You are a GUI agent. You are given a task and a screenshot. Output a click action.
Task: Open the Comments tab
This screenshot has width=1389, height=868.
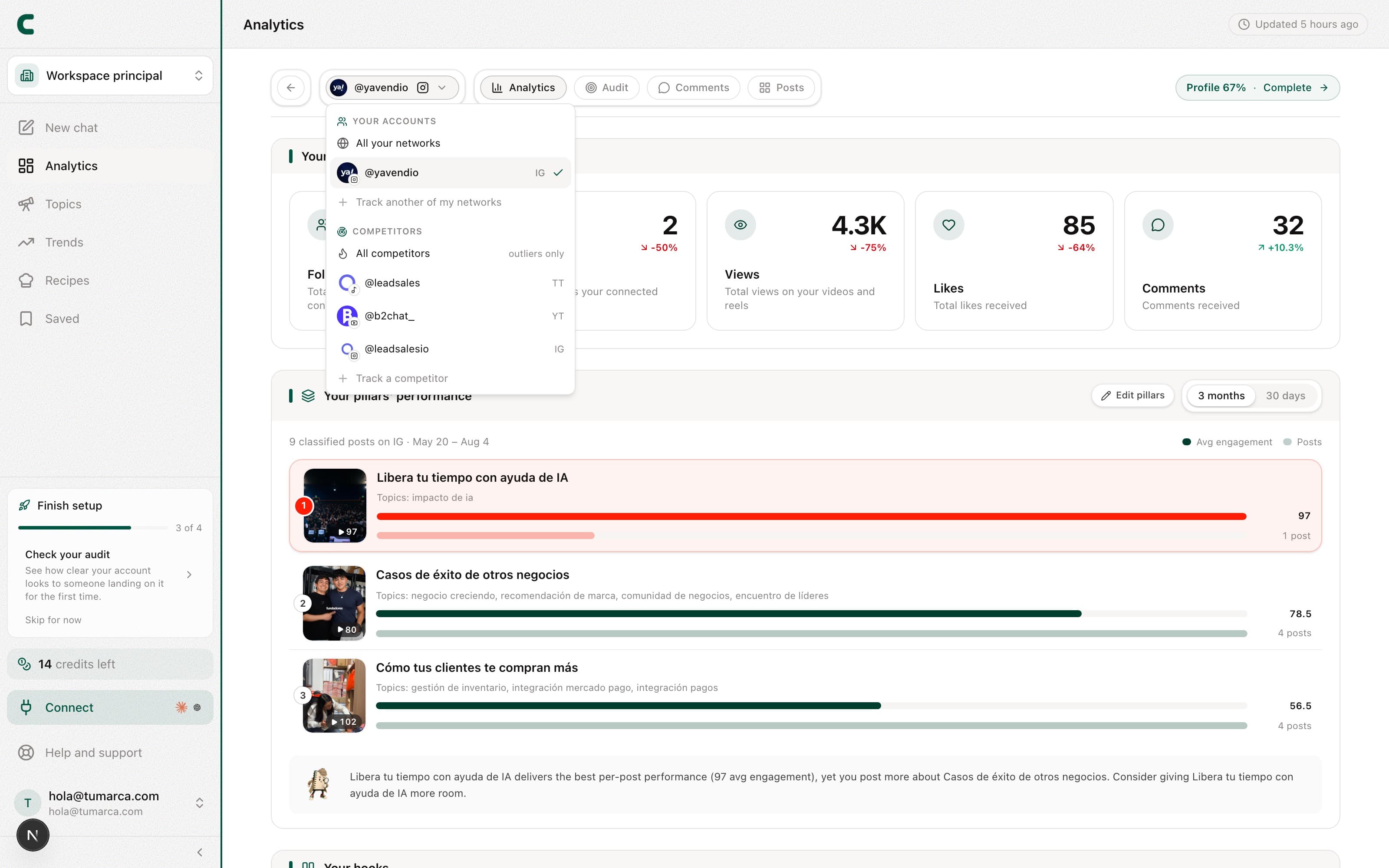pyautogui.click(x=693, y=88)
